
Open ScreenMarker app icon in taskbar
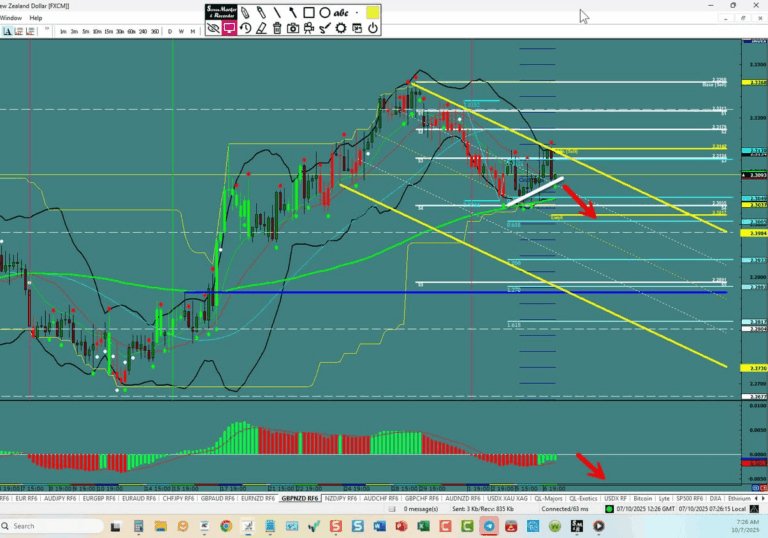tap(577, 526)
